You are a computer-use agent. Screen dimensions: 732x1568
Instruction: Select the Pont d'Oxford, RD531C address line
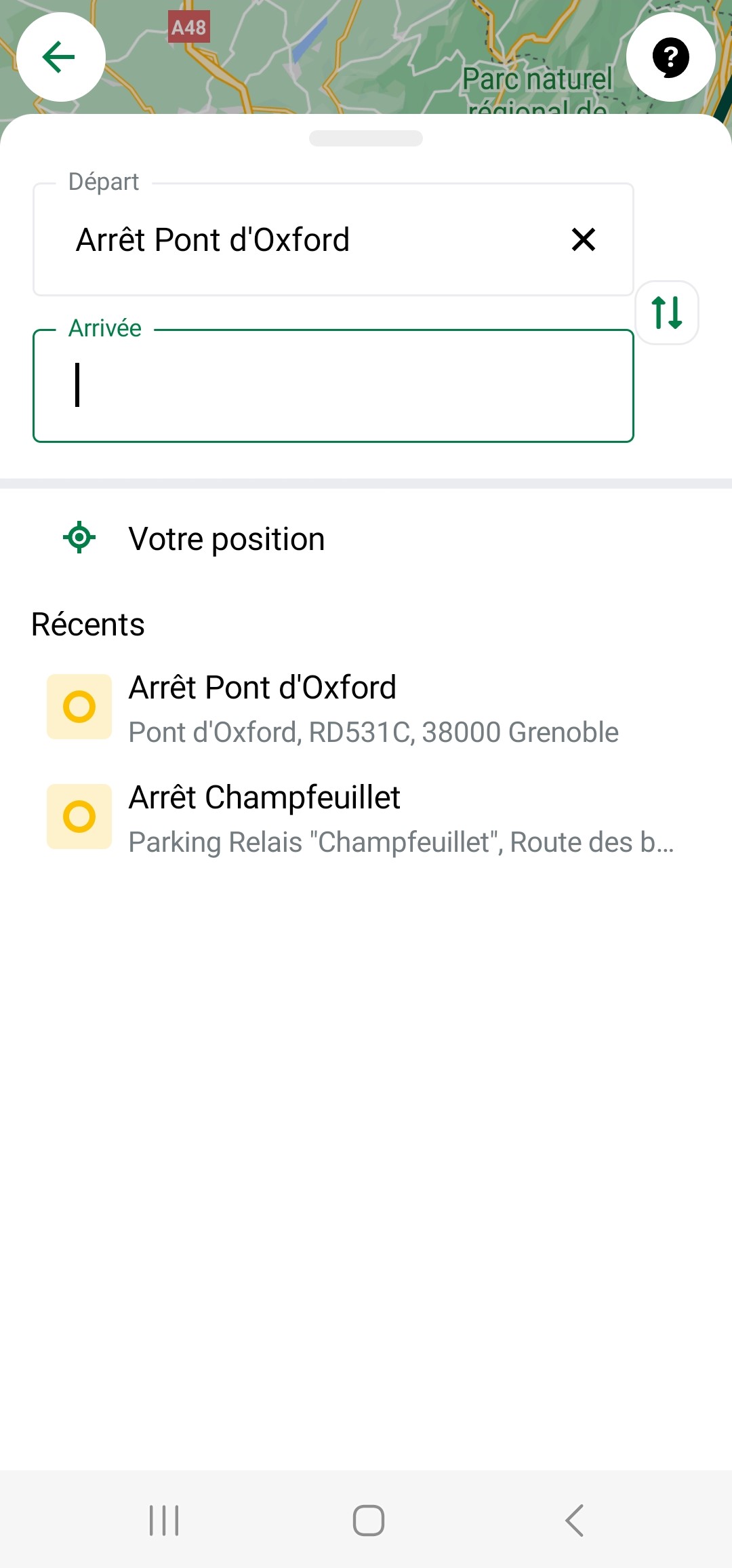click(373, 732)
